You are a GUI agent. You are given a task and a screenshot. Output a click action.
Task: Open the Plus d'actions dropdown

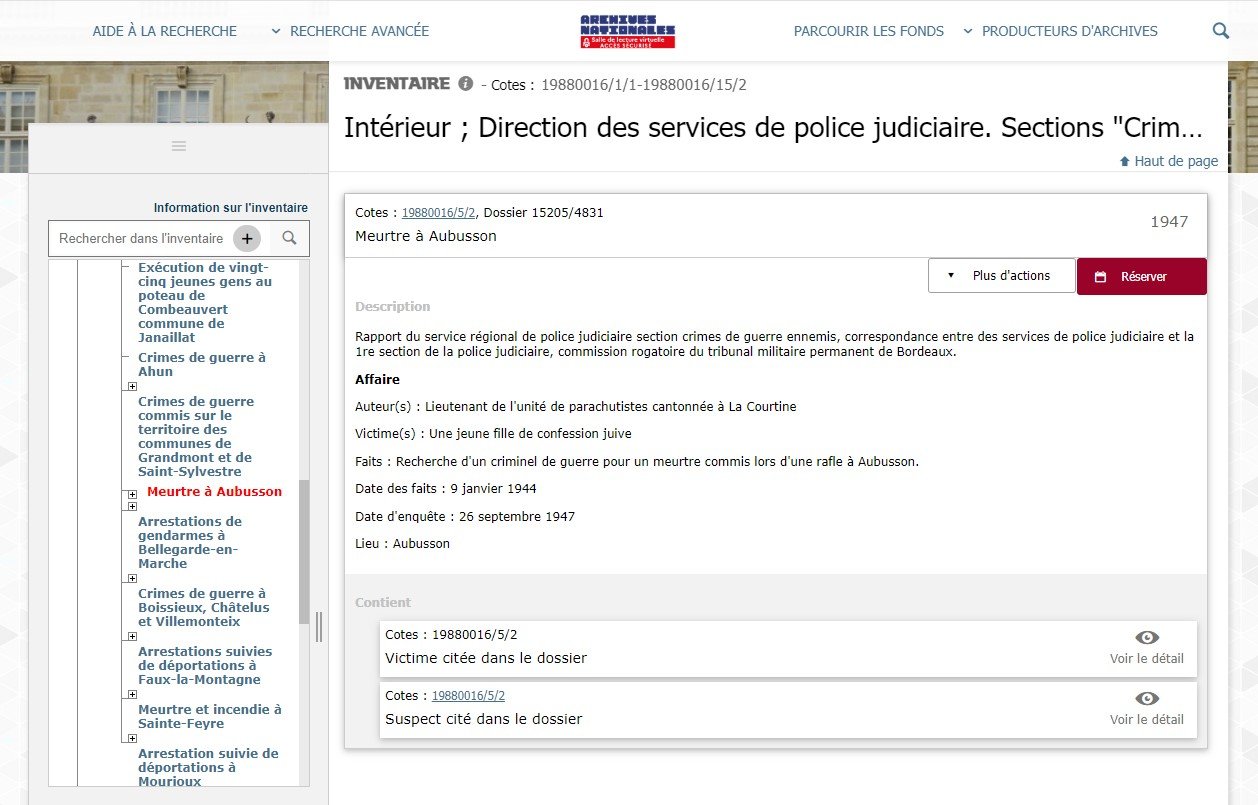tap(1001, 276)
